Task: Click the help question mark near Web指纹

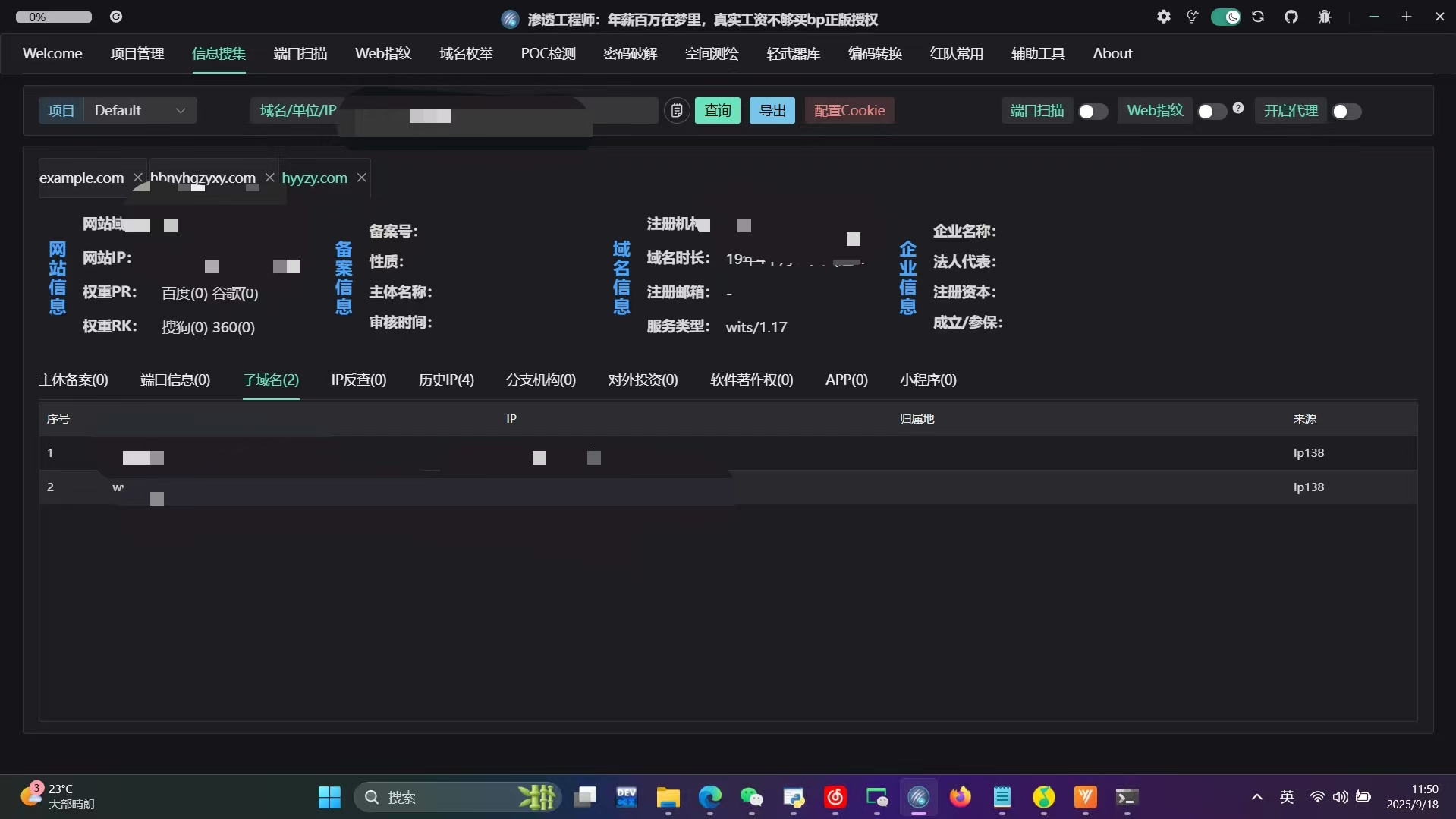Action: click(1238, 108)
